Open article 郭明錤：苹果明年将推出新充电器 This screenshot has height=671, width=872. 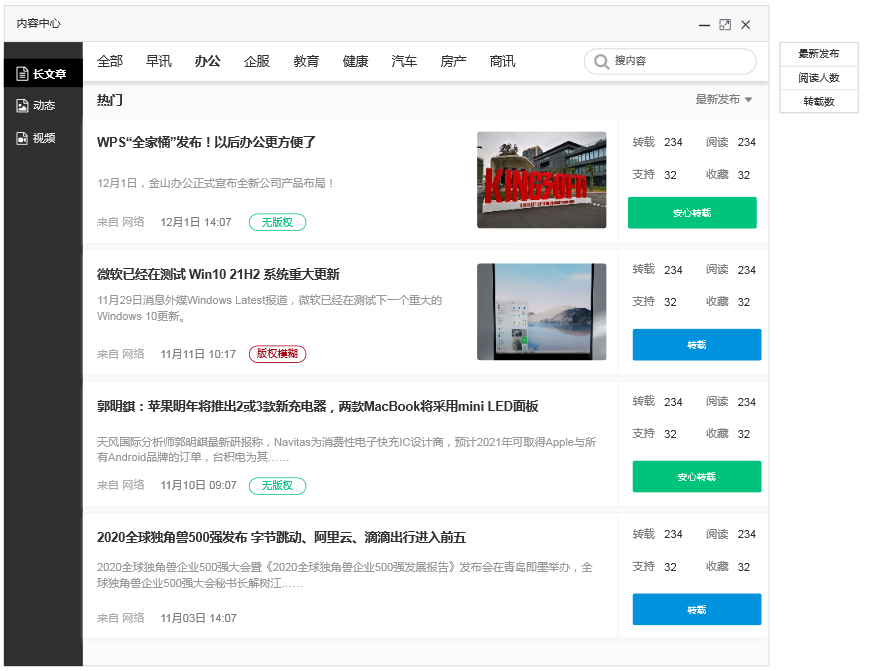click(x=318, y=406)
